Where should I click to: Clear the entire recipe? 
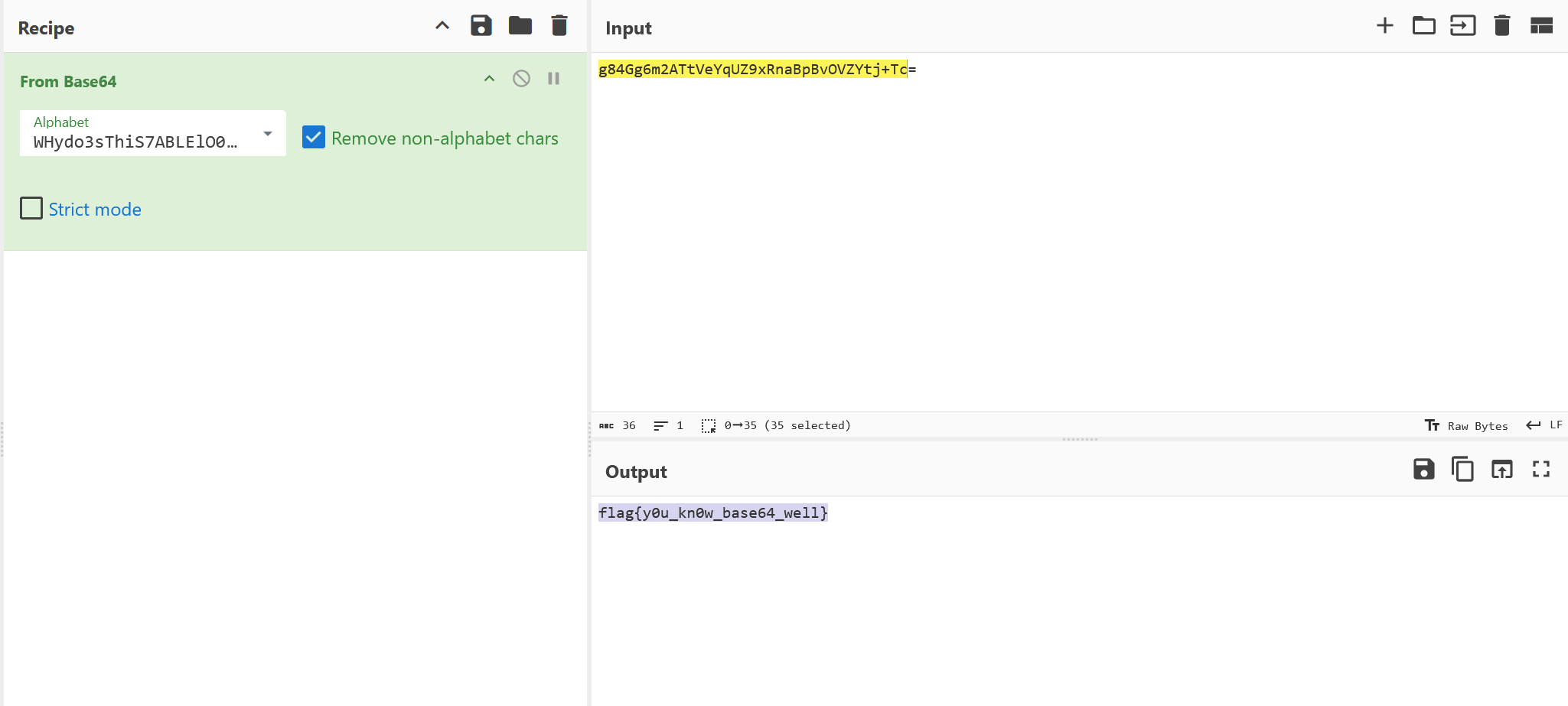(558, 25)
